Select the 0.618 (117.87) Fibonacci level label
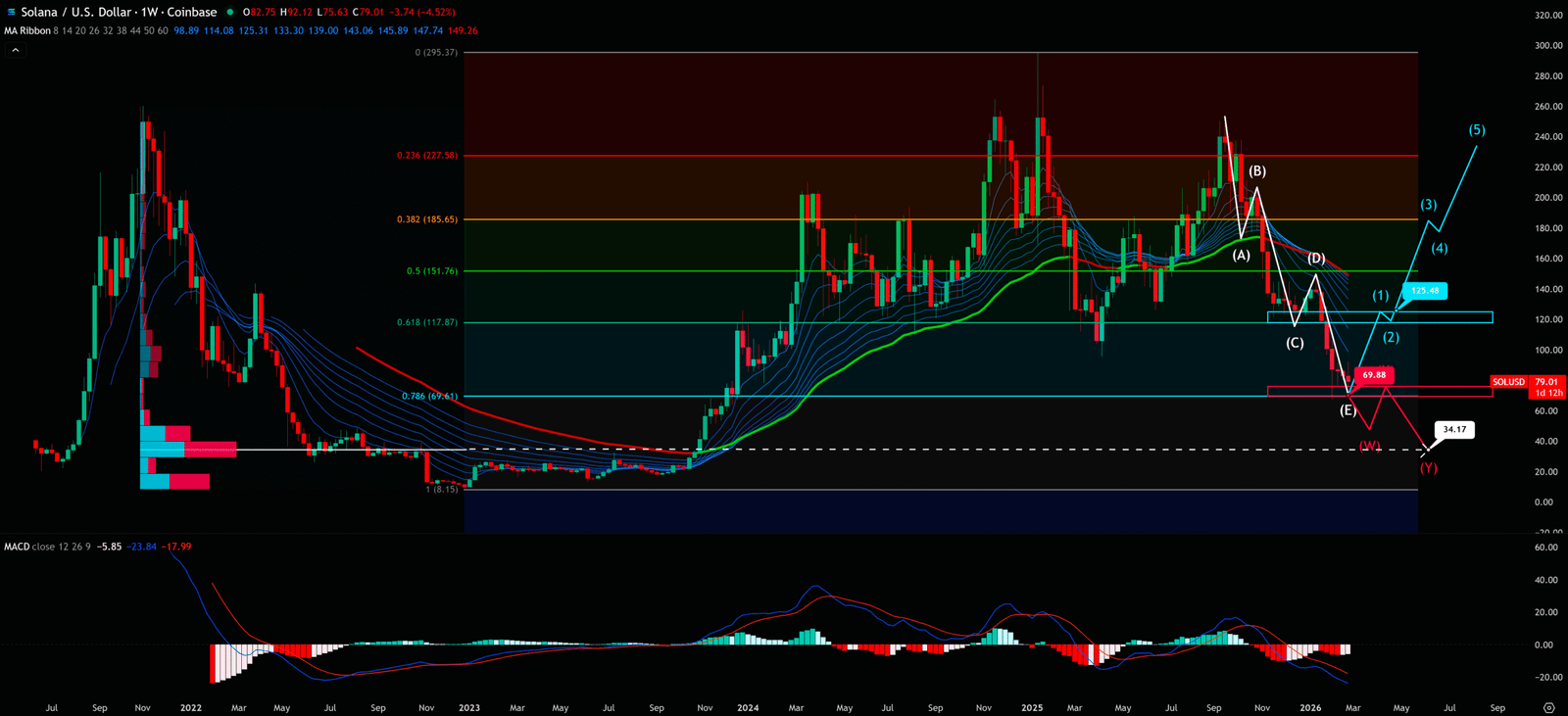This screenshot has width=1568, height=716. (x=426, y=322)
